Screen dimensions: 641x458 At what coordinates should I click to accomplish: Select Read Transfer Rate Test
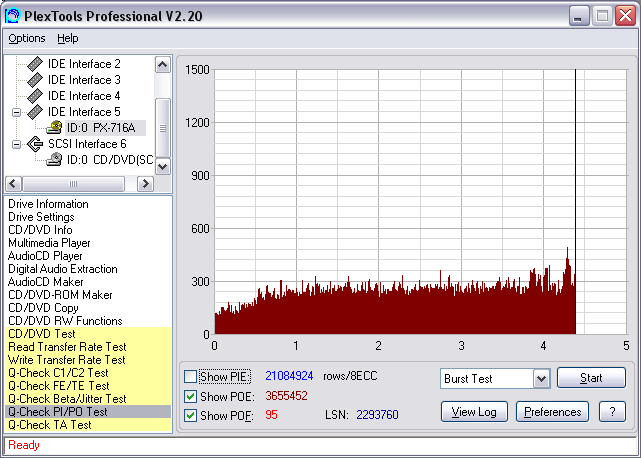(x=88, y=347)
